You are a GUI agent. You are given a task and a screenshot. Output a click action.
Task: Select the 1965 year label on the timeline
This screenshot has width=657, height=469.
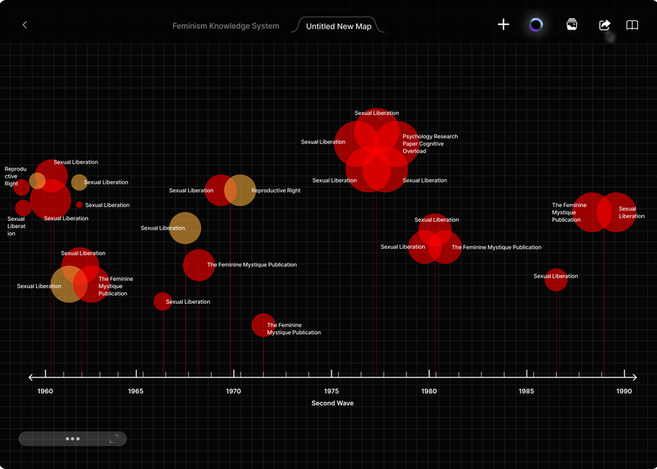pyautogui.click(x=136, y=391)
